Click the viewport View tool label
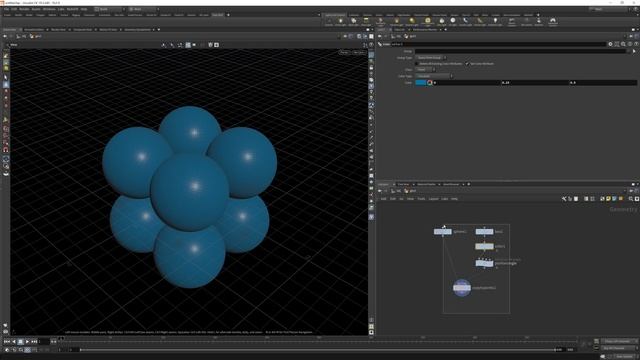640x360 pixels. (13, 45)
